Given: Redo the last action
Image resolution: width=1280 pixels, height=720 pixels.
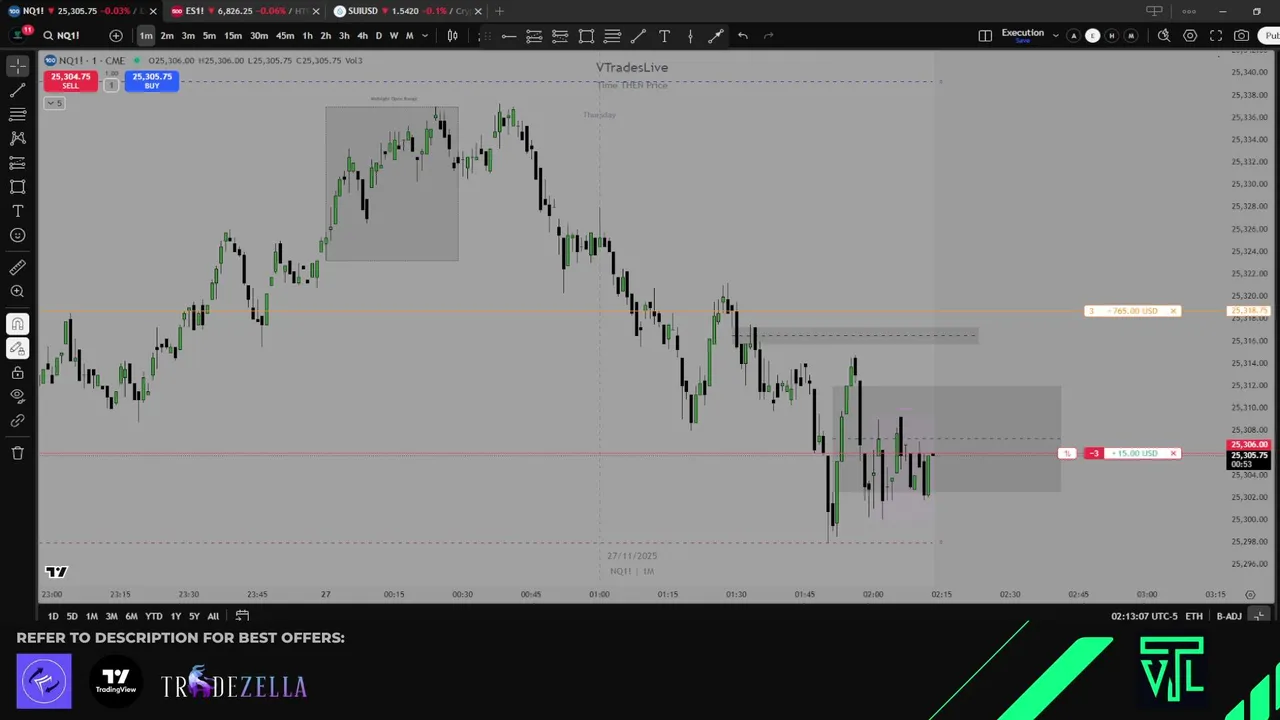Looking at the screenshot, I should point(769,36).
